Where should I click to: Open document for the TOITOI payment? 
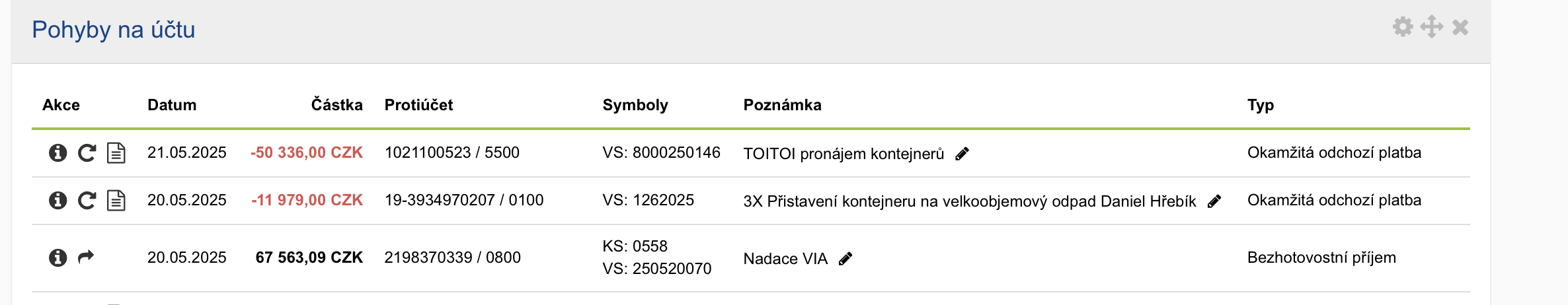(x=116, y=153)
